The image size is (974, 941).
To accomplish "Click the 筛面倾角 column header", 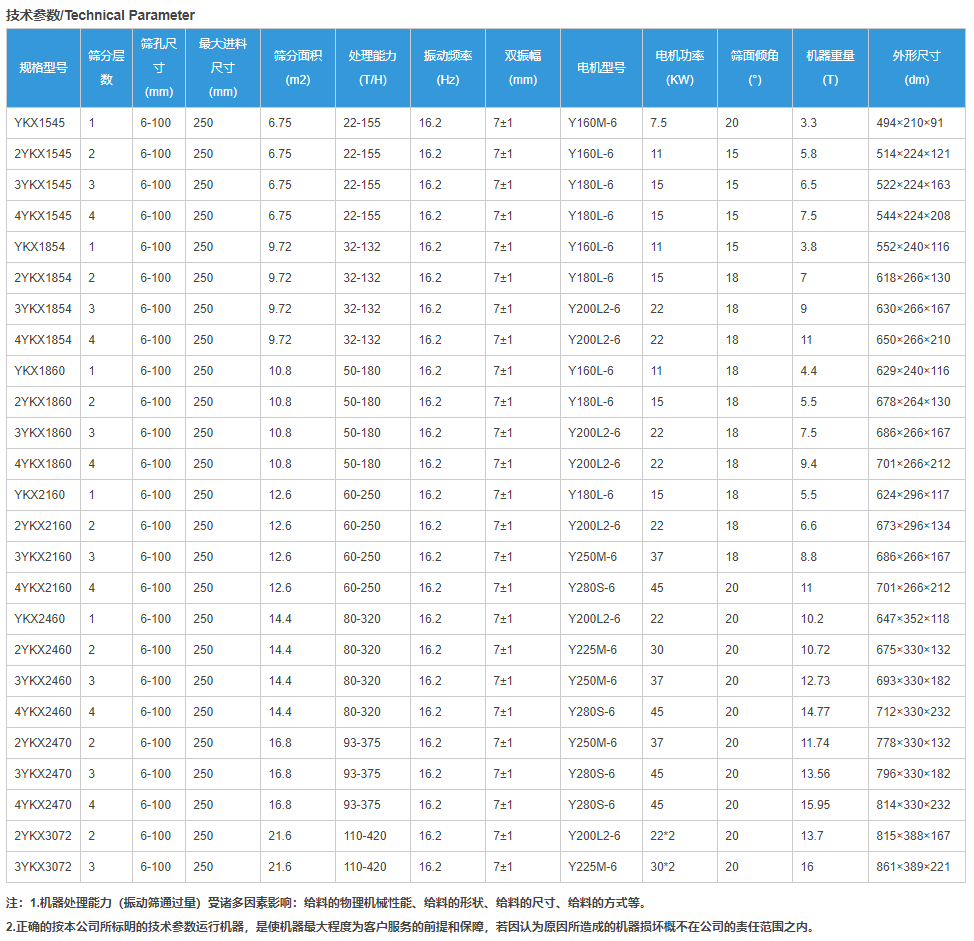I will pos(754,68).
